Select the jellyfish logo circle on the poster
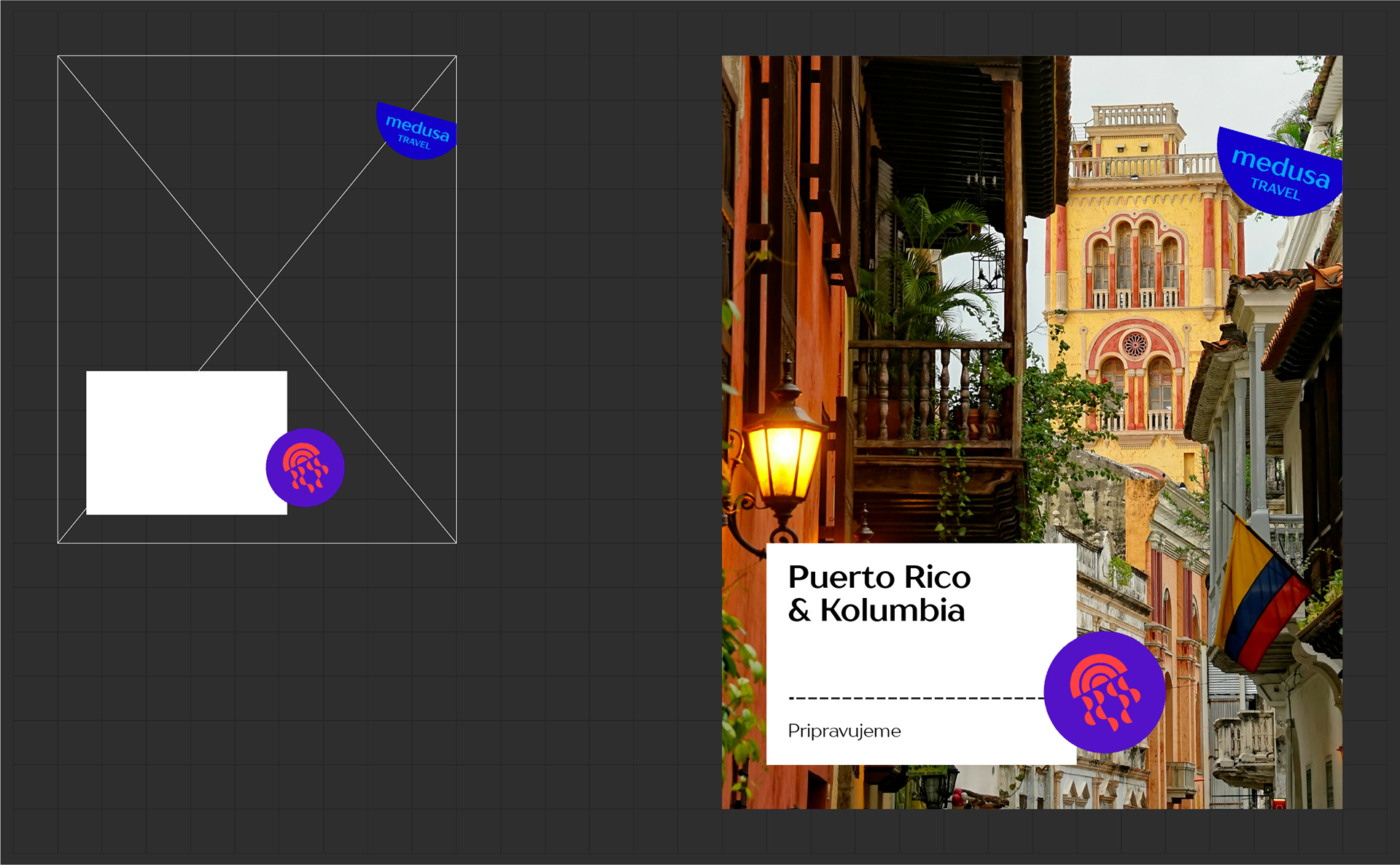Screen dimensions: 1400x865 click(1105, 691)
